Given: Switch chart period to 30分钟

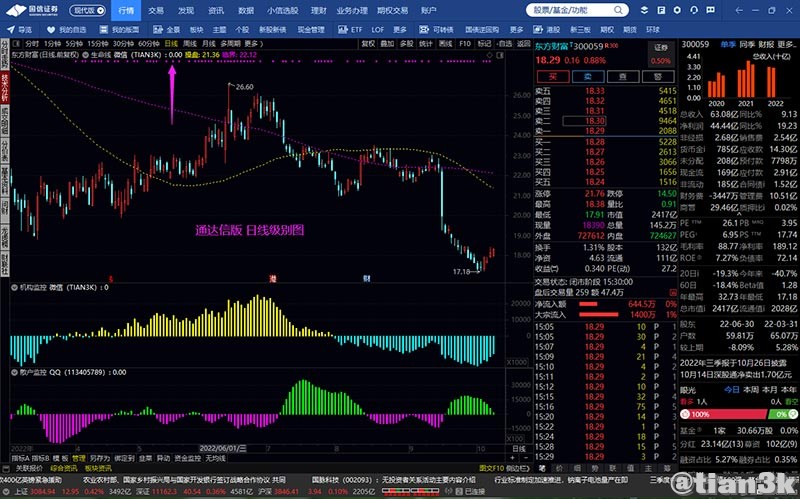Looking at the screenshot, I should pos(123,44).
